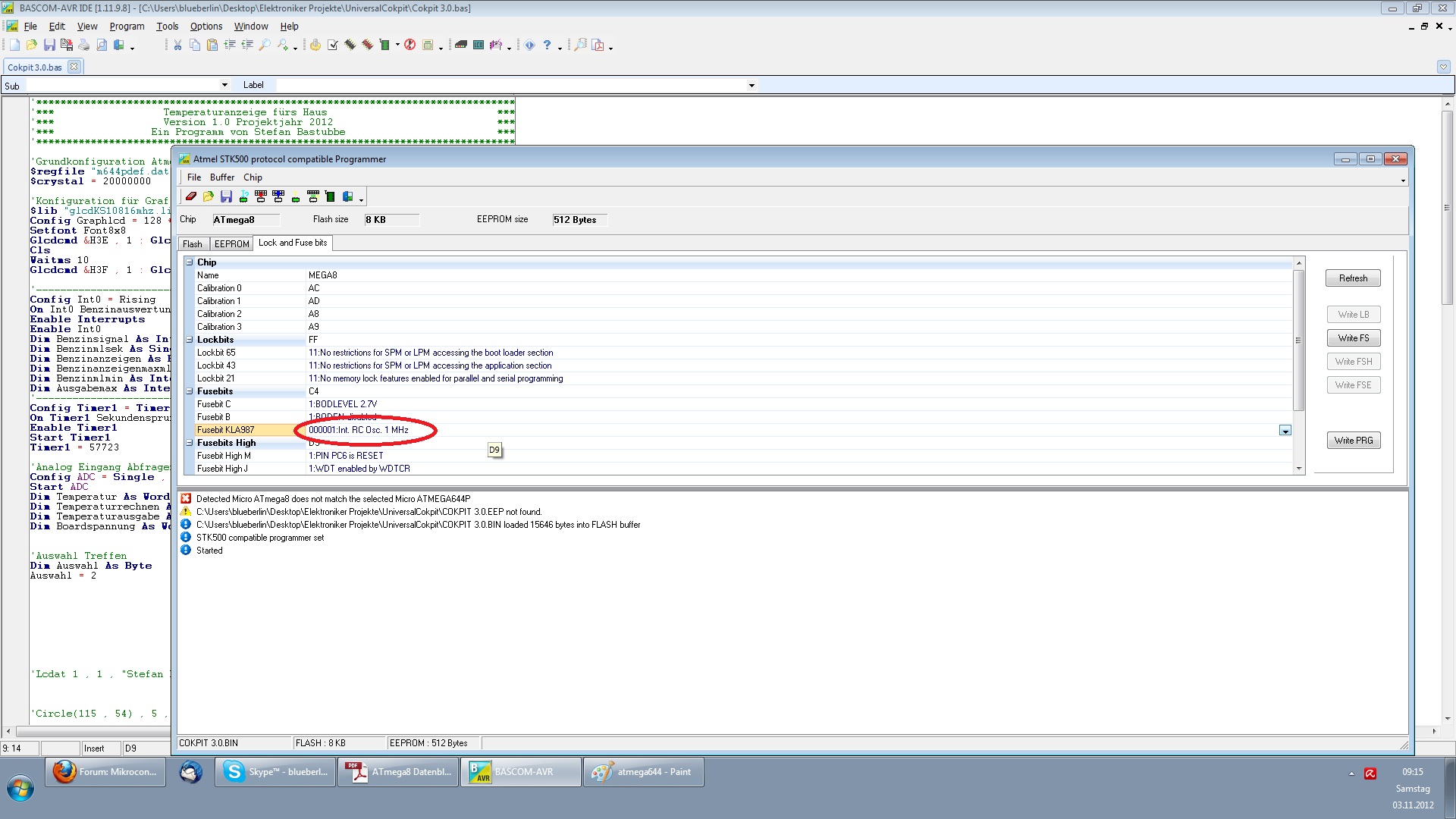The image size is (1456, 819).
Task: Open the Label combo box dropdown
Action: pyautogui.click(x=752, y=85)
